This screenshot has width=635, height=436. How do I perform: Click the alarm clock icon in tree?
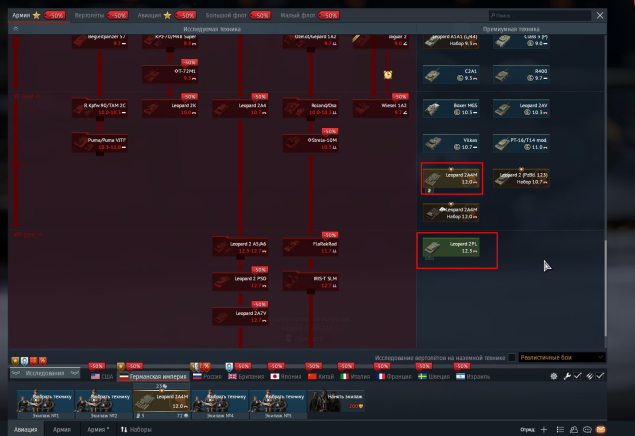coord(387,75)
